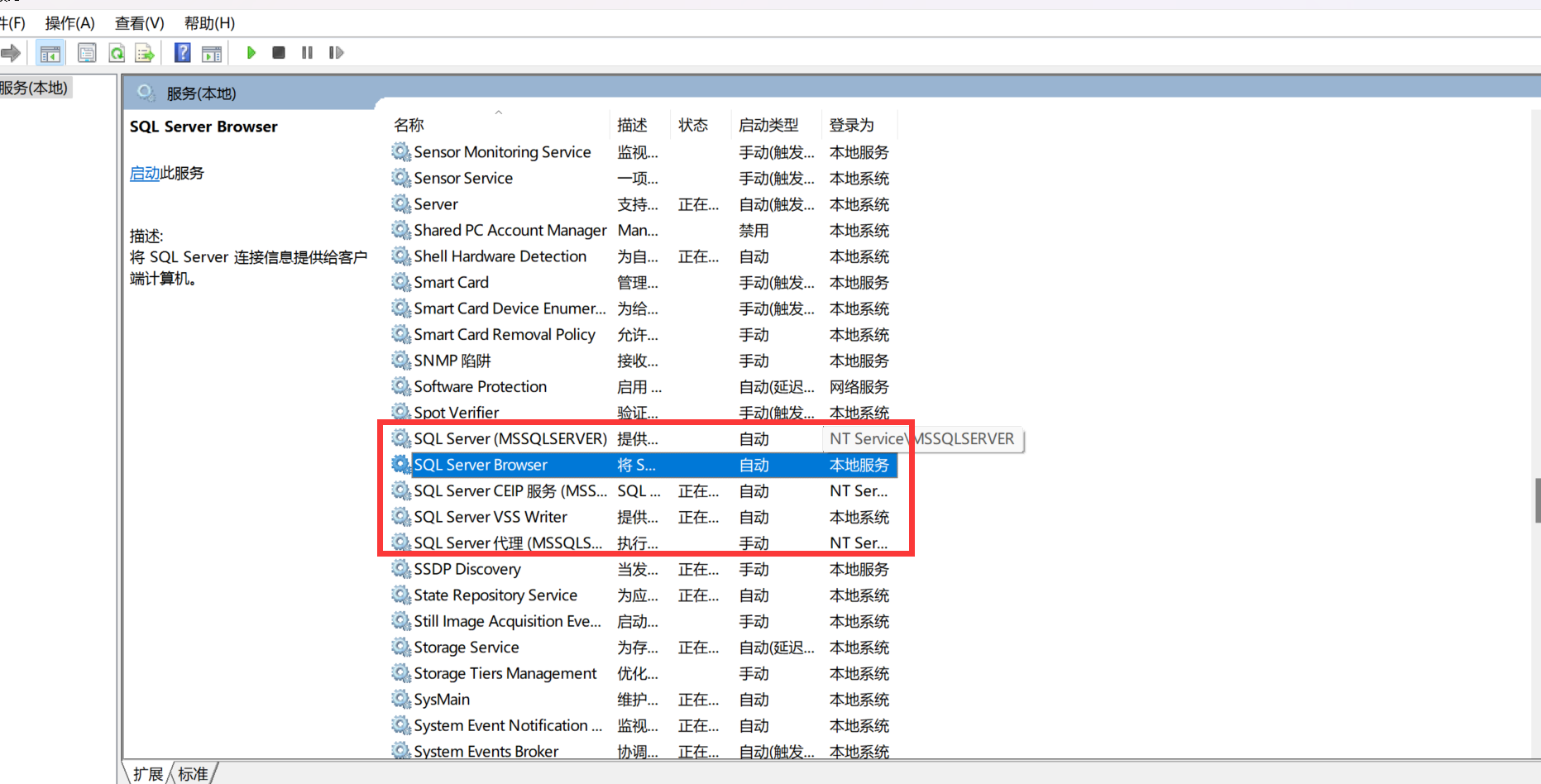Open the Help question mark icon
Screen dimensions: 1541x784
click(x=183, y=53)
